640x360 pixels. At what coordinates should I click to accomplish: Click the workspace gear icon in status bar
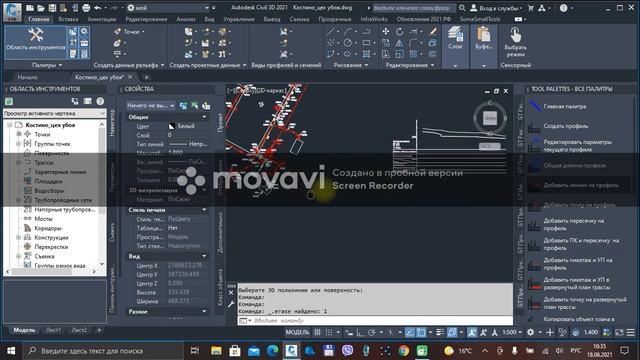(530, 332)
